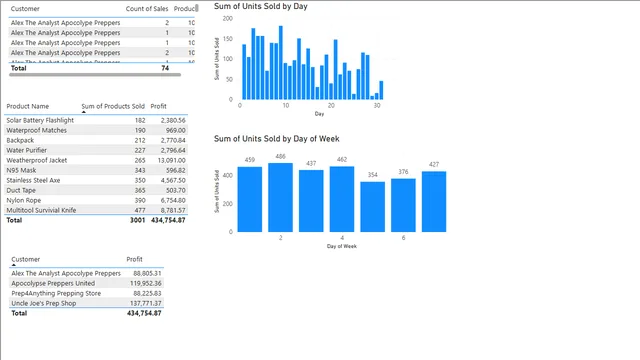
Task: Select the Water Purifier row
Action: click(x=96, y=150)
